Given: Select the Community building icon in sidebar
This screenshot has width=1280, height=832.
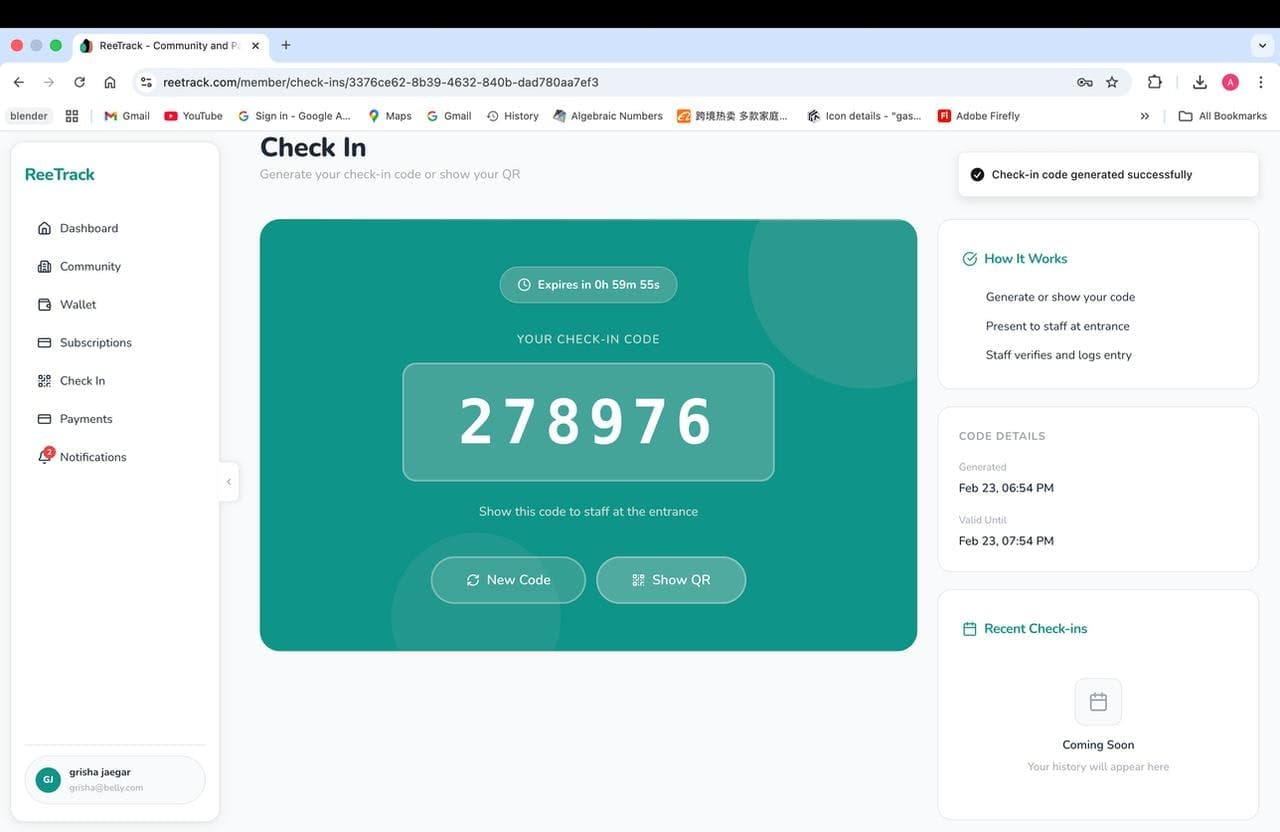Looking at the screenshot, I should 44,266.
